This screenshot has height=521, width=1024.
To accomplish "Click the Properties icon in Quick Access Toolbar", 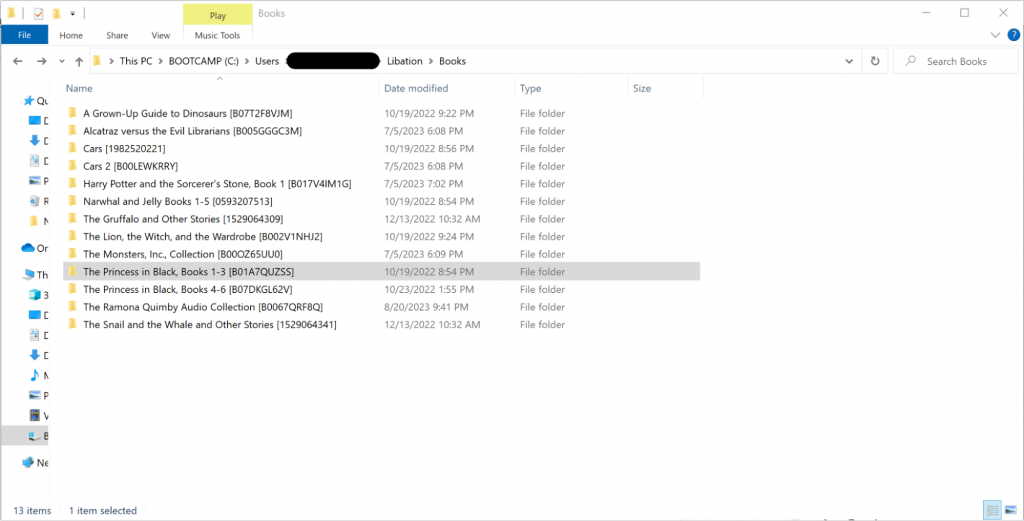I will coord(39,13).
